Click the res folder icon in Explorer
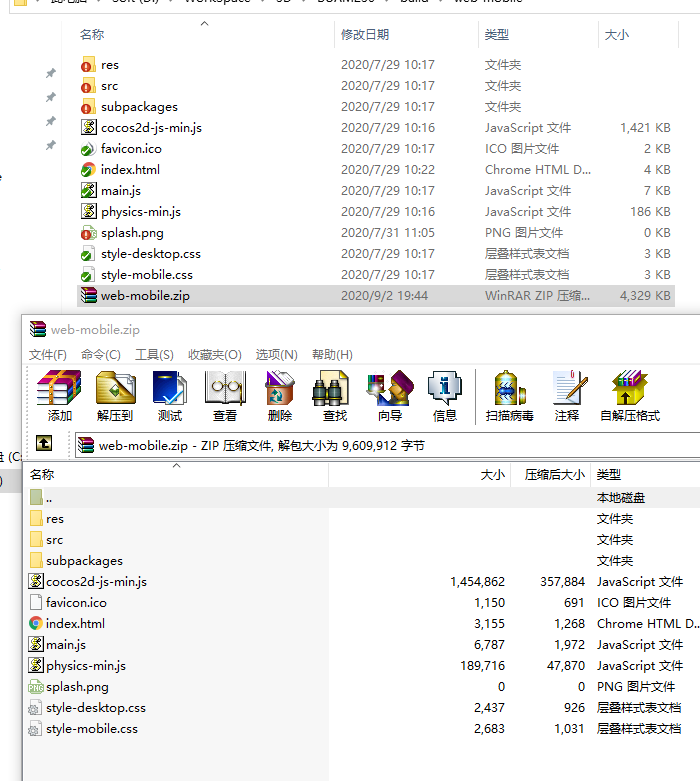 pyautogui.click(x=88, y=65)
